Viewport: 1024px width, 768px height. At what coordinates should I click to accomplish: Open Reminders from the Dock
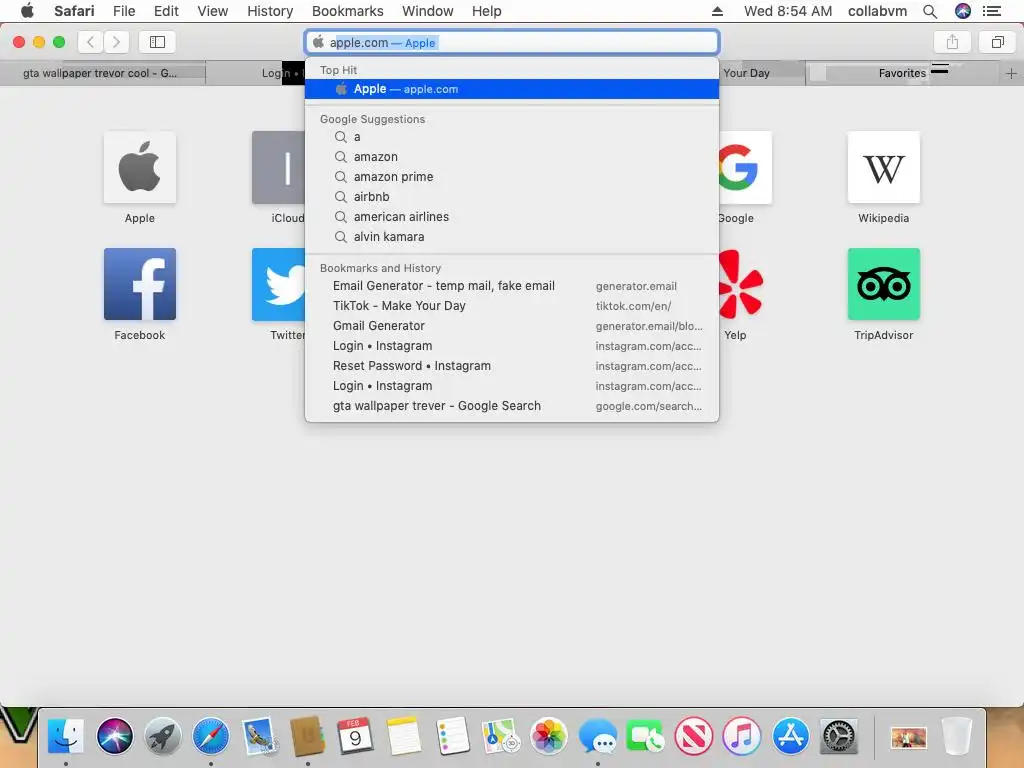(x=452, y=736)
